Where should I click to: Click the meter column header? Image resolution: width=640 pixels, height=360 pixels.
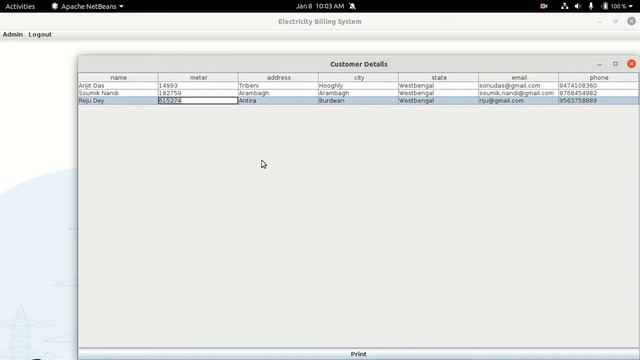(198, 78)
